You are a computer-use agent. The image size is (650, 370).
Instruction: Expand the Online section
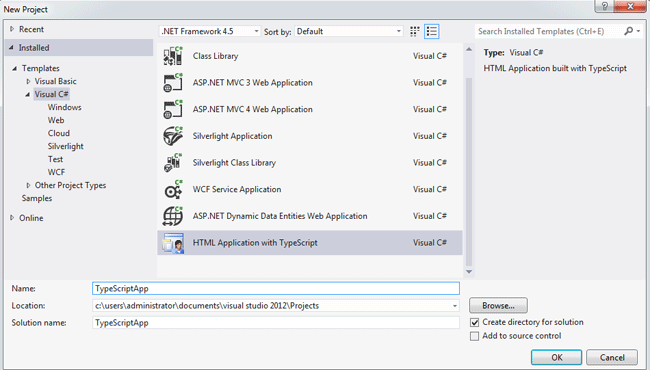pyautogui.click(x=12, y=218)
